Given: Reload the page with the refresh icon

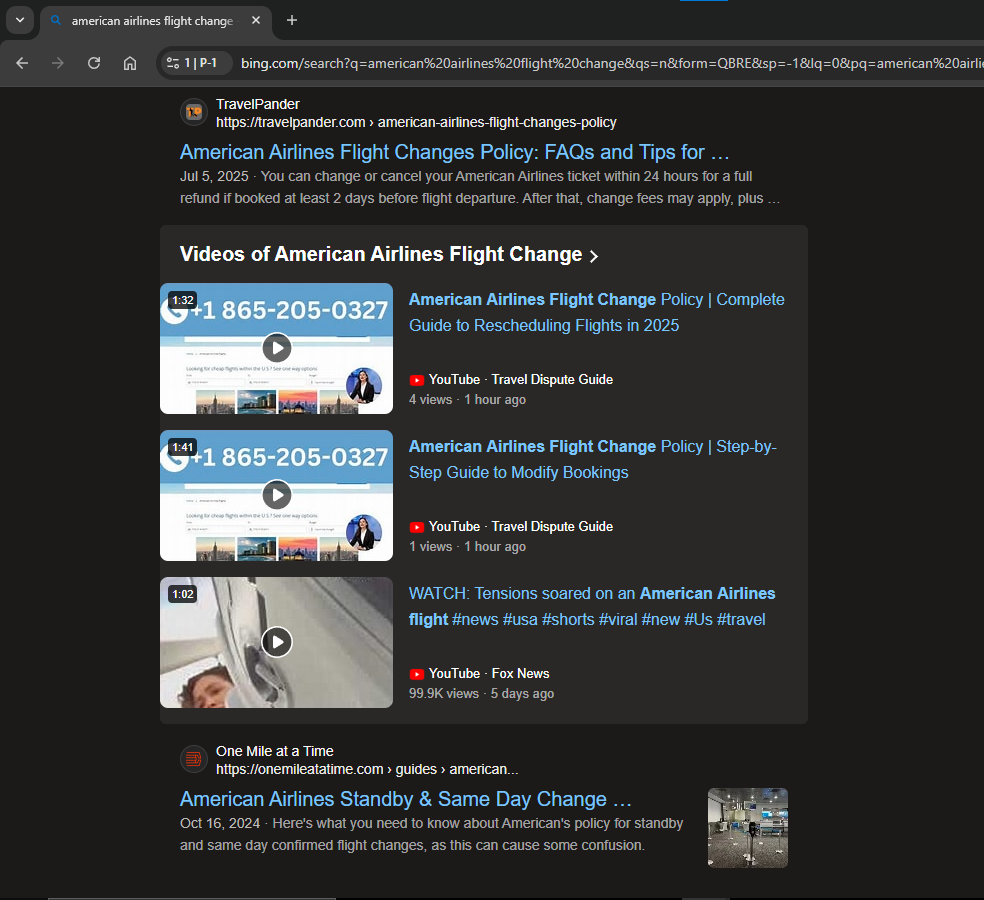Looking at the screenshot, I should 94,63.
